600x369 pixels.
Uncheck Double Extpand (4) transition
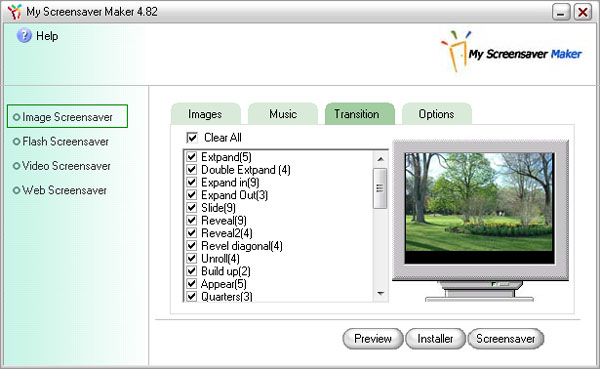click(191, 169)
